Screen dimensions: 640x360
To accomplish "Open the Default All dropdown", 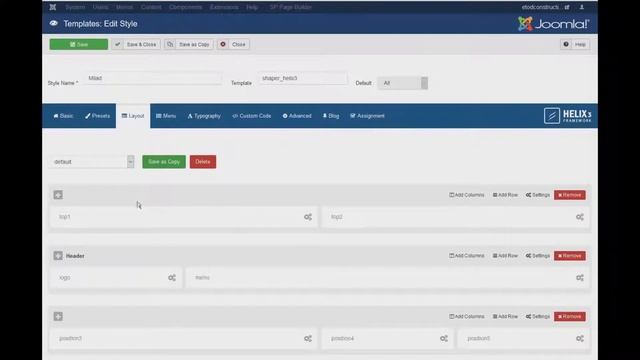I will tap(402, 83).
